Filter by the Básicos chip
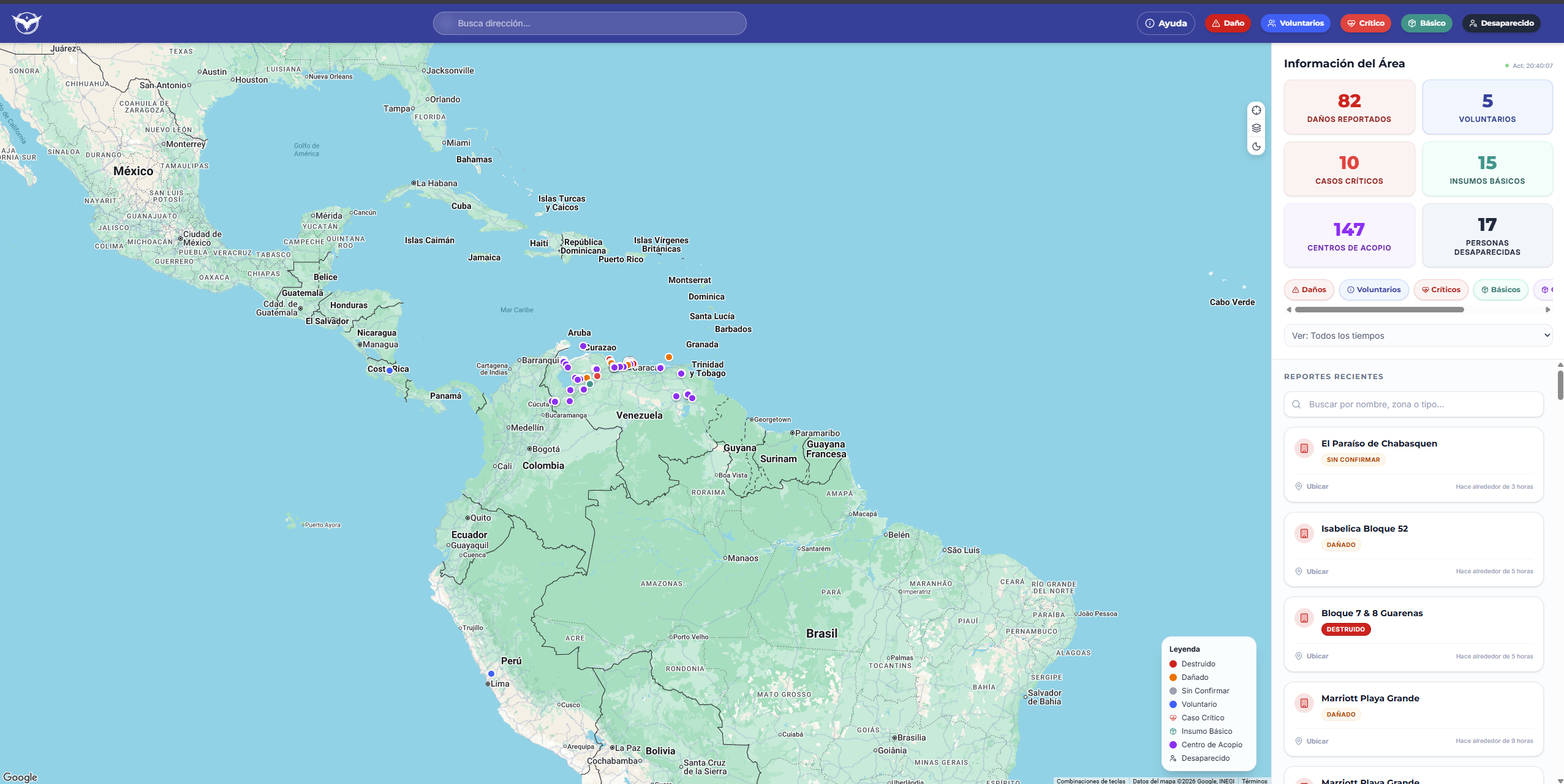This screenshot has height=784, width=1564. tap(1500, 290)
